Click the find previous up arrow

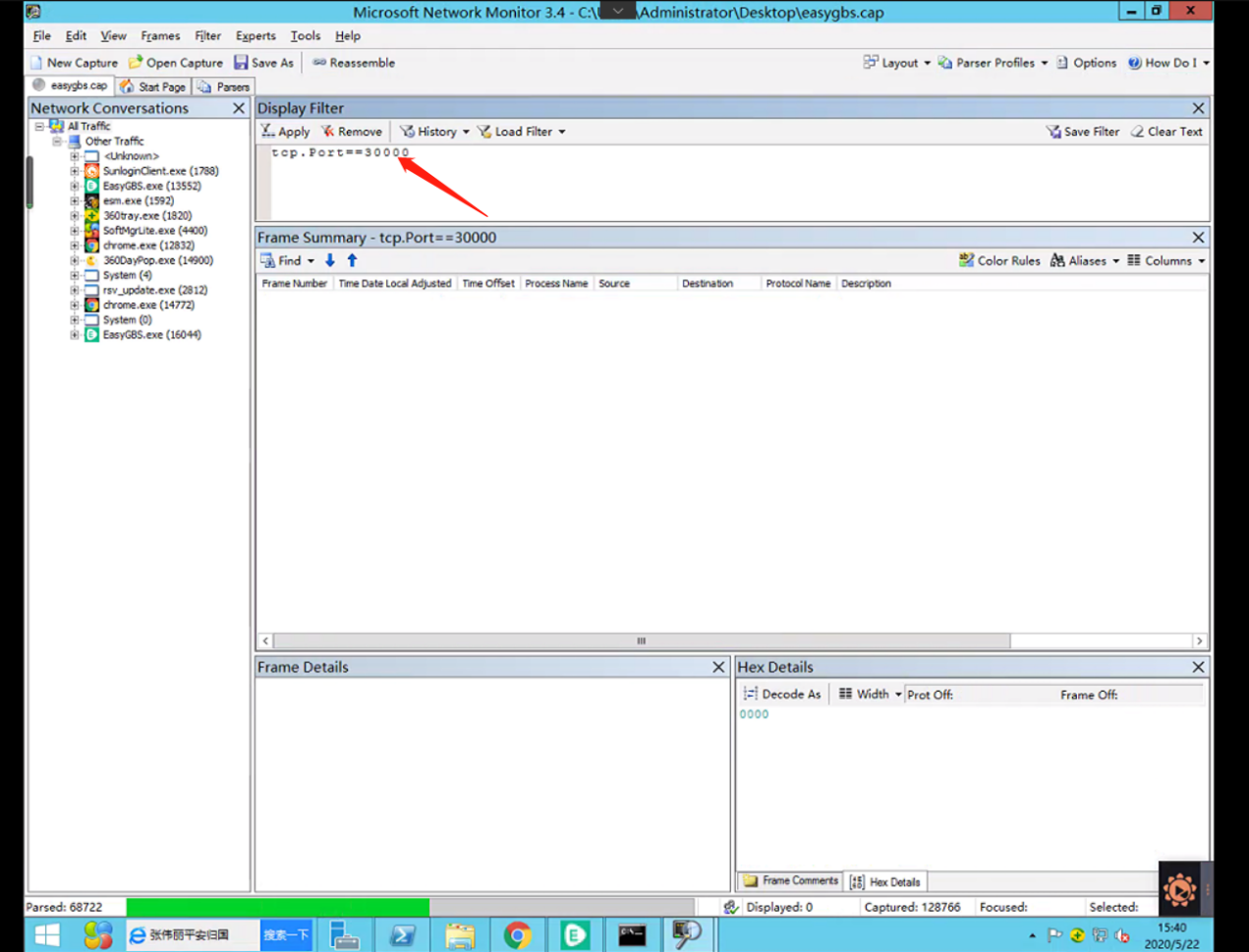coord(352,261)
